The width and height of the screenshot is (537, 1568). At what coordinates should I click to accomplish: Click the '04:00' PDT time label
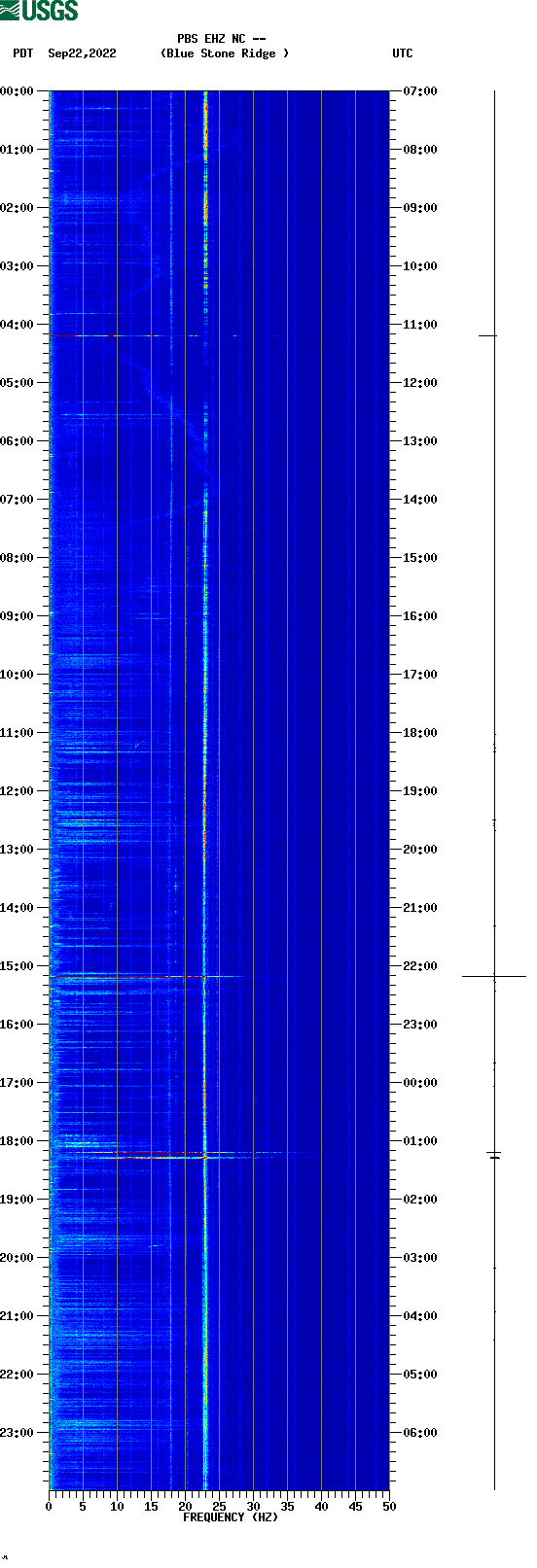(18, 325)
